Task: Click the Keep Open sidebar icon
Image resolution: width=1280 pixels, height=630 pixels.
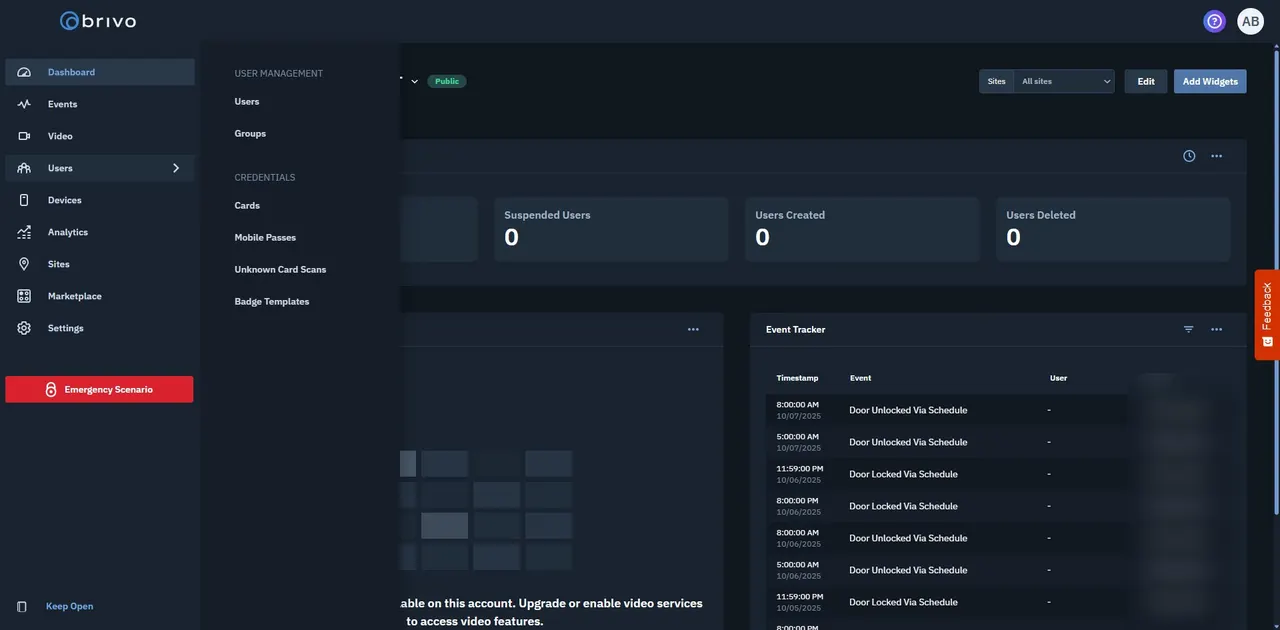Action: [22, 607]
